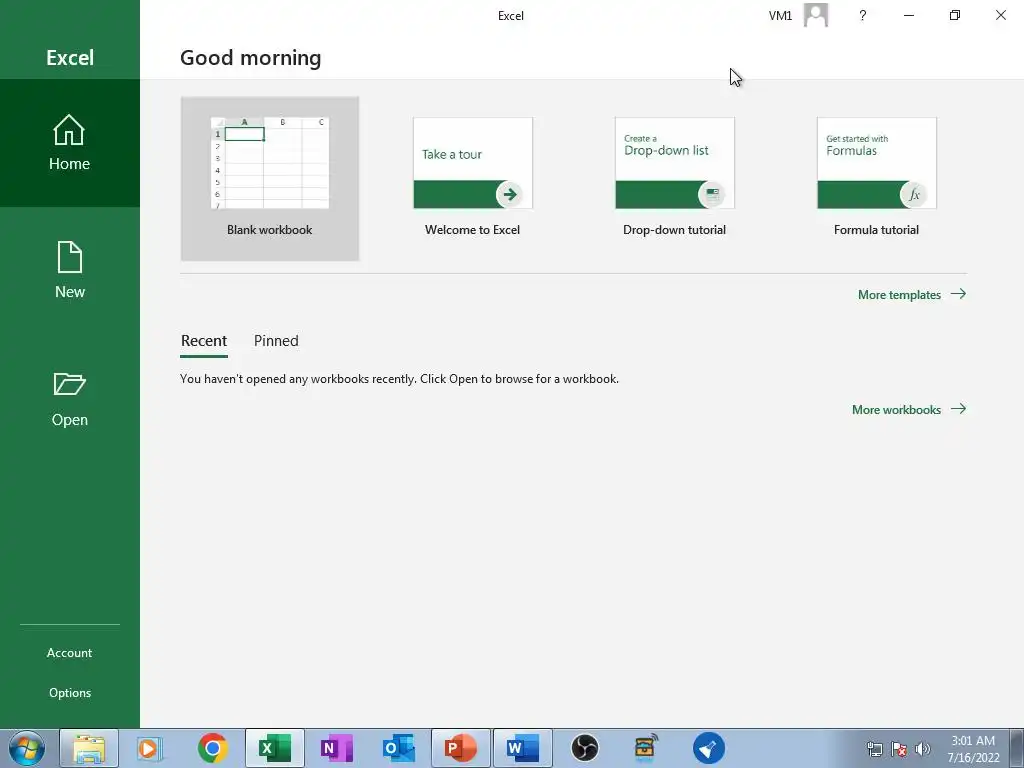Click the Show desktop strip on taskbar
The image size is (1024, 768).
[1017, 748]
